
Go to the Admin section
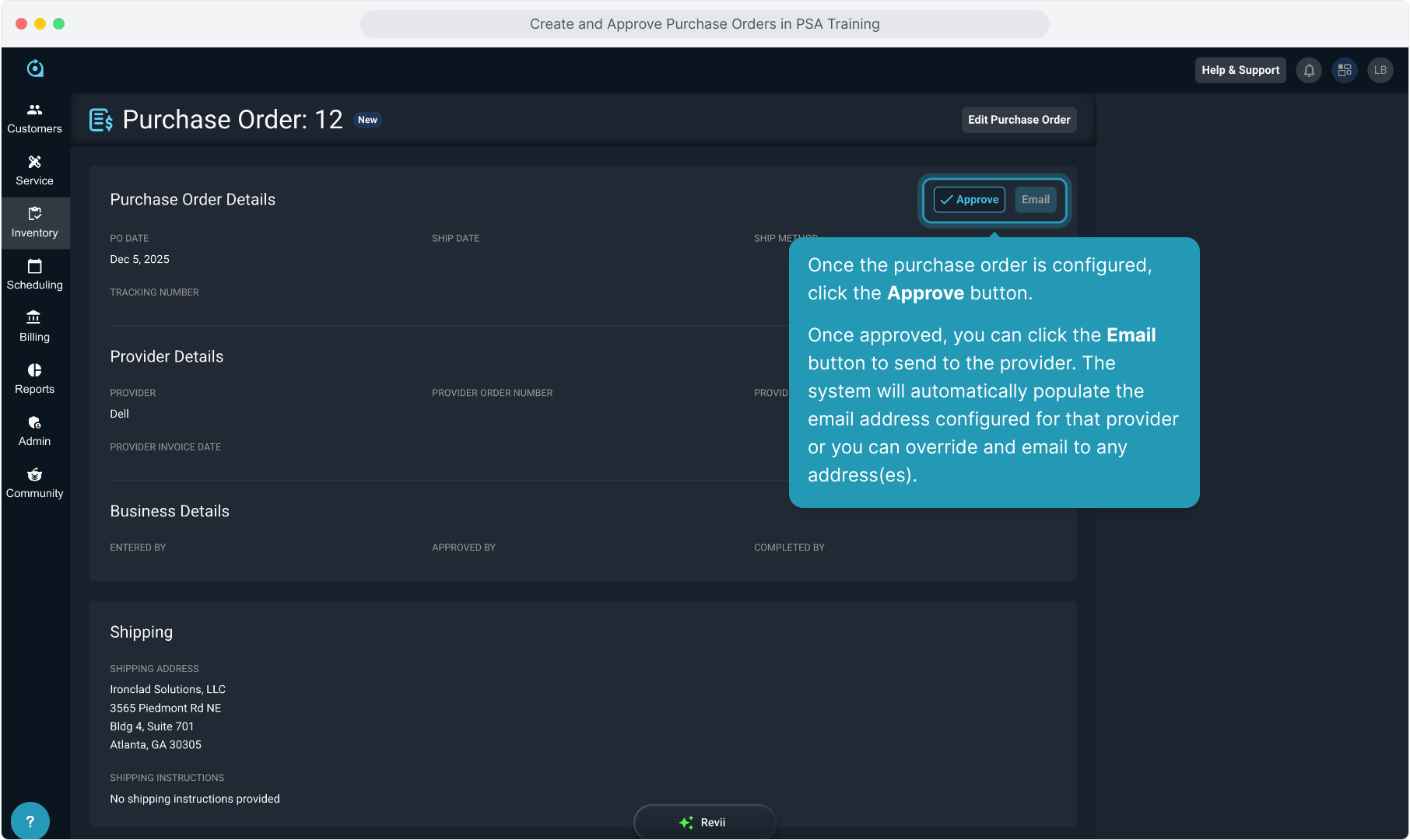pos(35,431)
